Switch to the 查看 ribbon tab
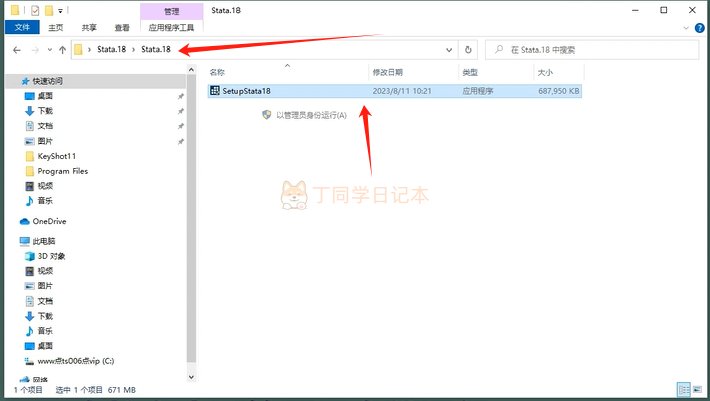The width and height of the screenshot is (710, 401). [x=122, y=28]
